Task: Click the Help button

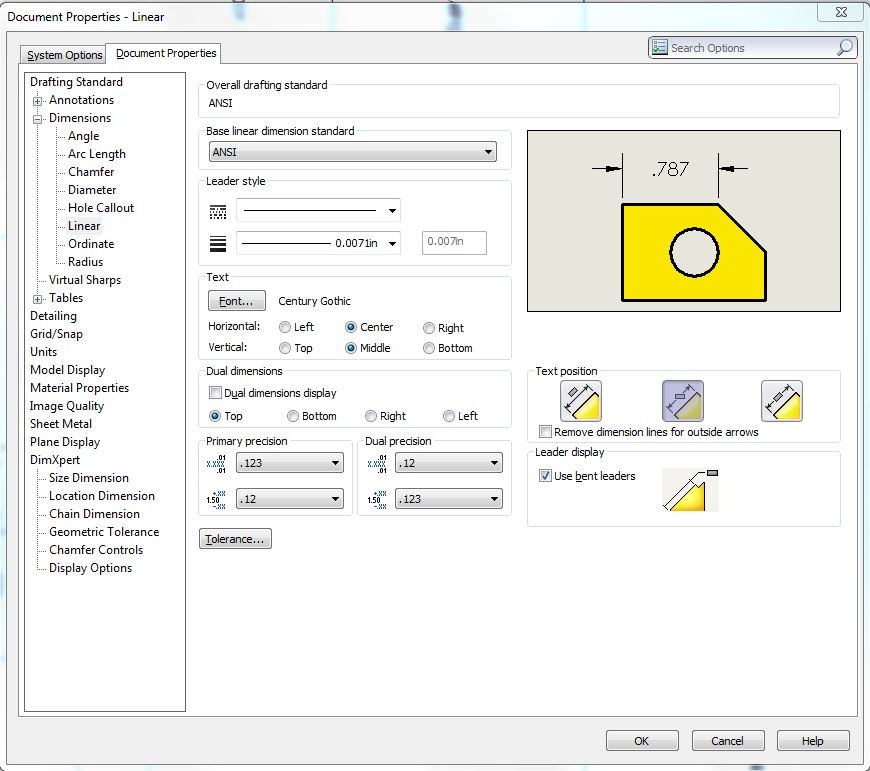Action: [813, 741]
